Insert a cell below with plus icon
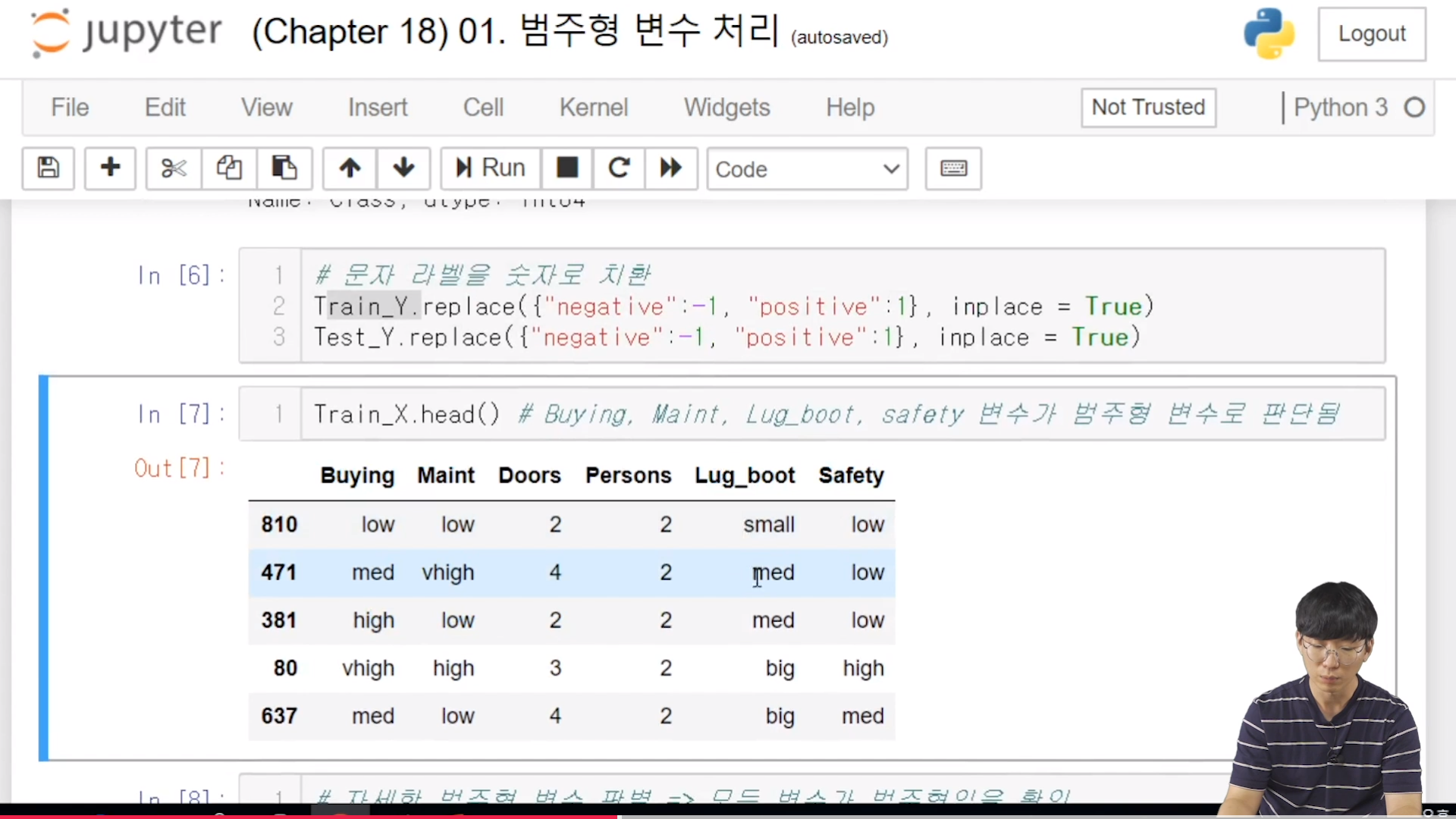This screenshot has width=1456, height=819. coord(110,168)
